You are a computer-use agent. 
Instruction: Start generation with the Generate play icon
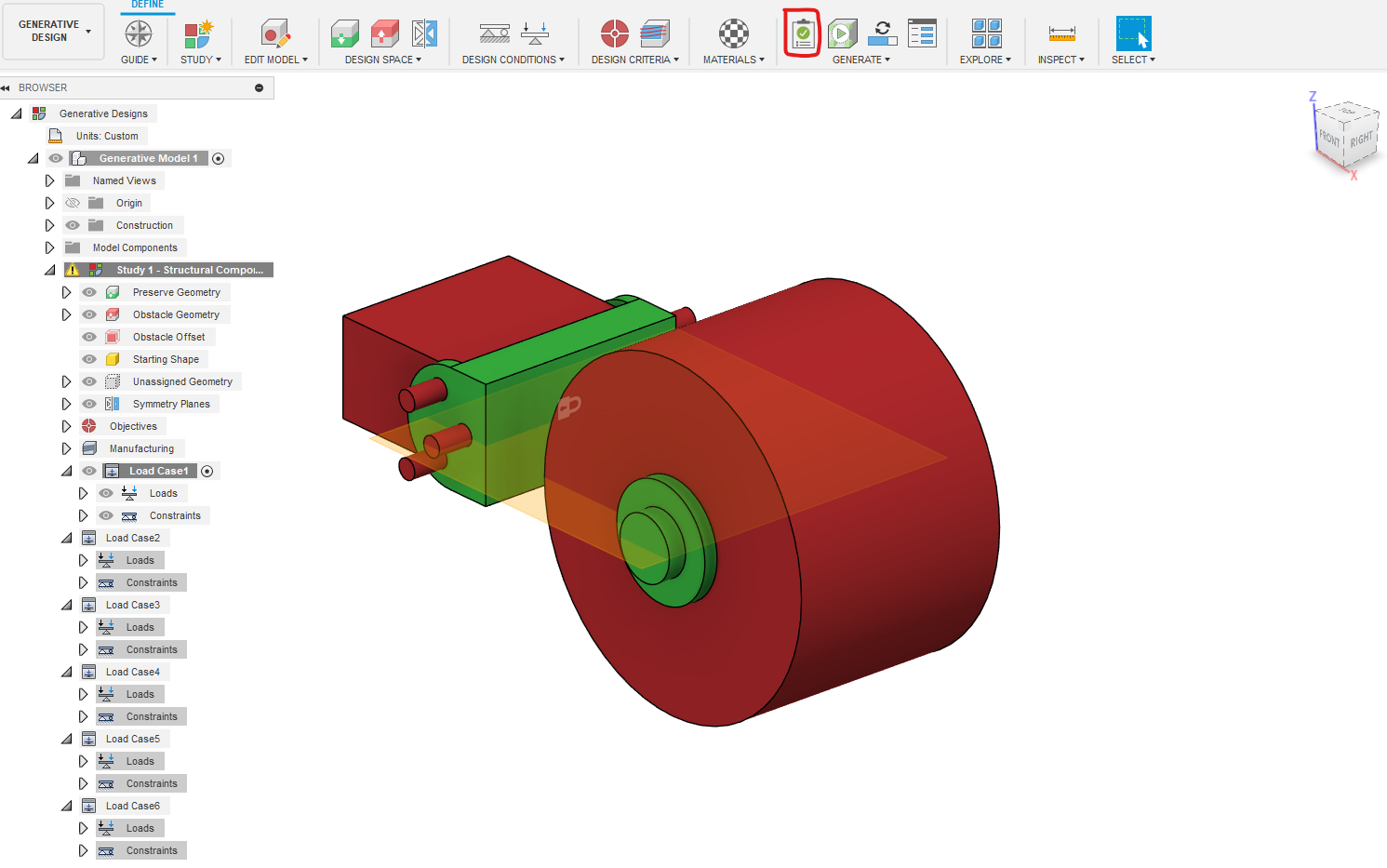(x=842, y=33)
